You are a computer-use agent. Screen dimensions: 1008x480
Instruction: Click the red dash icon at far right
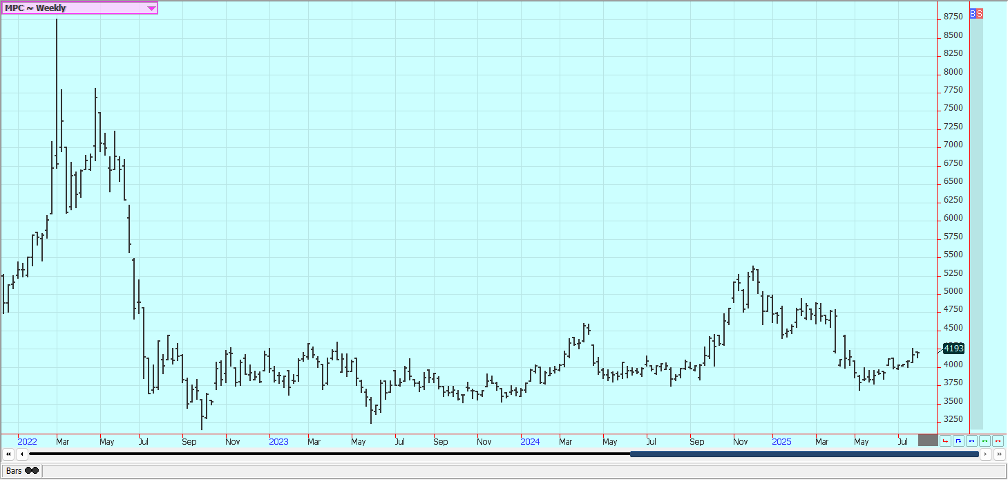[998, 441]
